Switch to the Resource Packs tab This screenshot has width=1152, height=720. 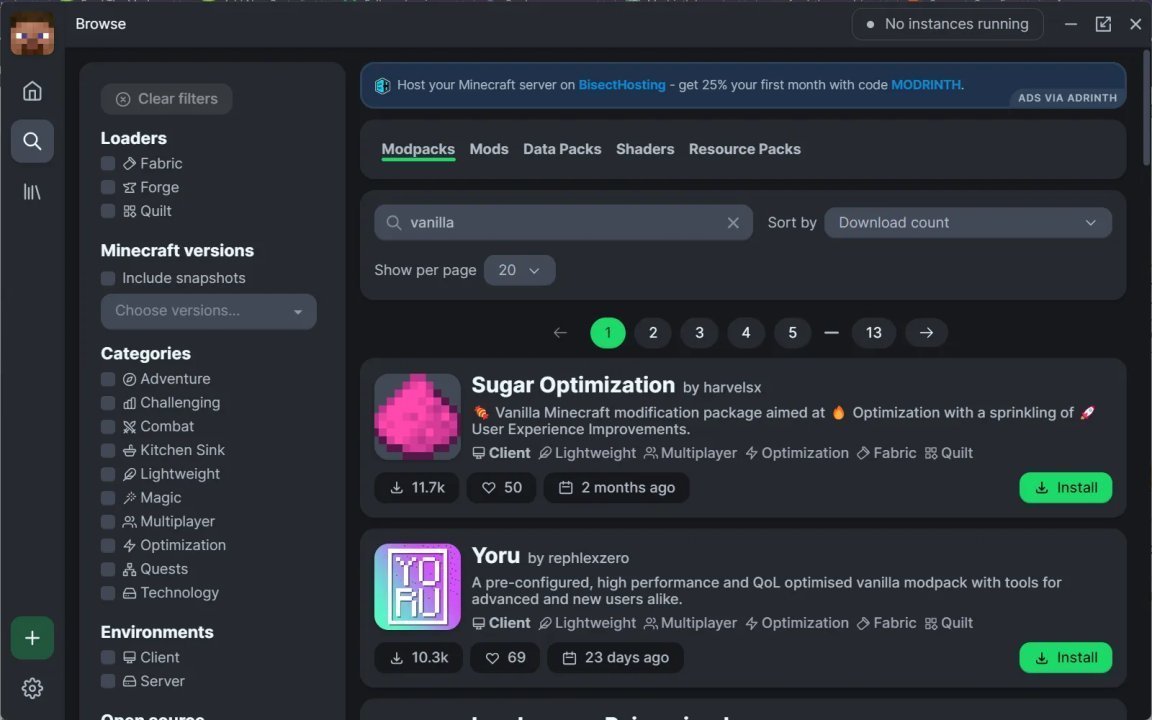click(744, 149)
